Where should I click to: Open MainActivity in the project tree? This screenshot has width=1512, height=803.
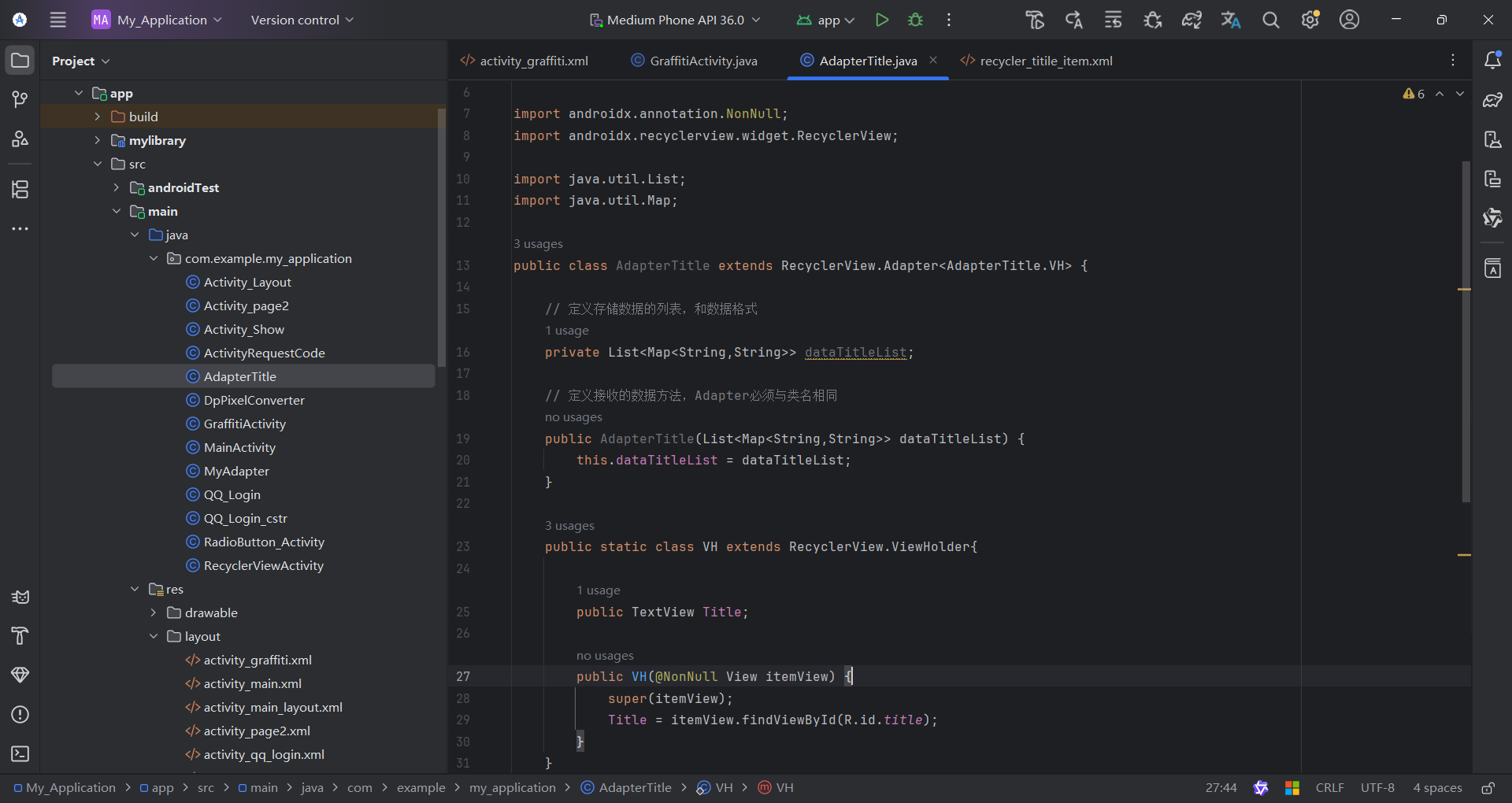[239, 447]
